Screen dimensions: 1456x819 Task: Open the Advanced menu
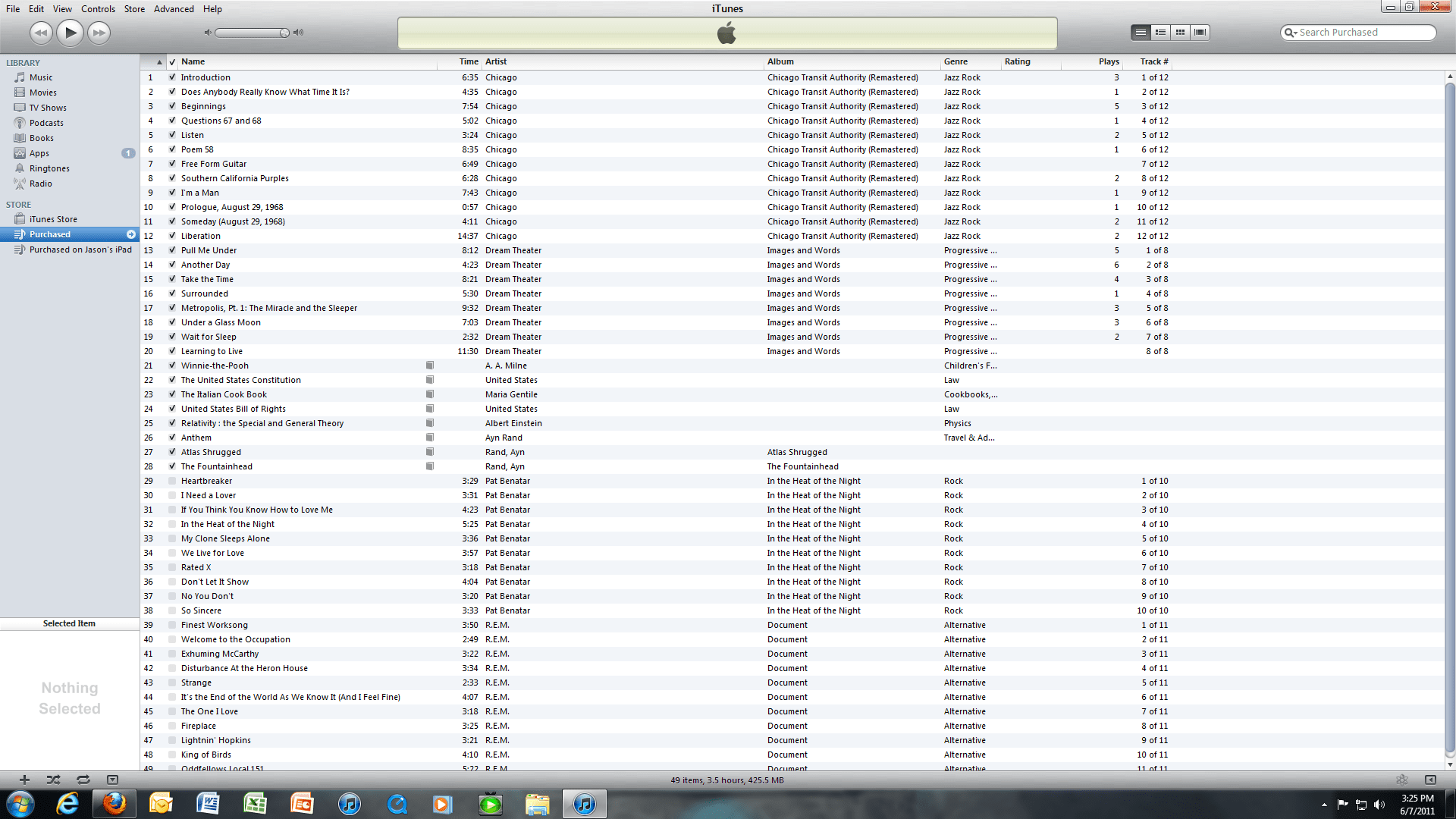tap(174, 9)
